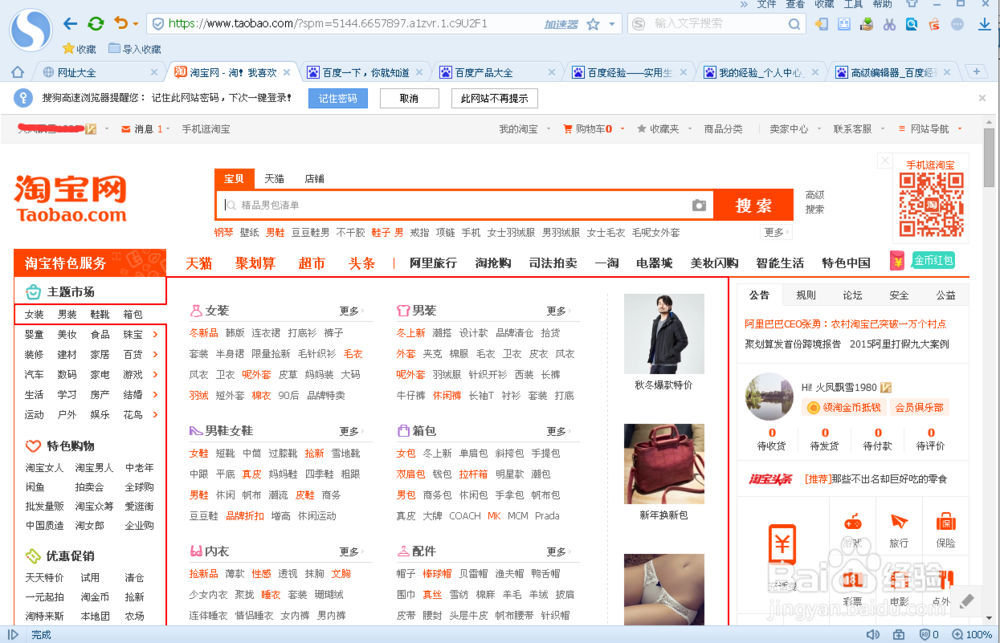Click 更多 under the hot search keywords
The height and width of the screenshot is (643, 1000).
tap(776, 232)
